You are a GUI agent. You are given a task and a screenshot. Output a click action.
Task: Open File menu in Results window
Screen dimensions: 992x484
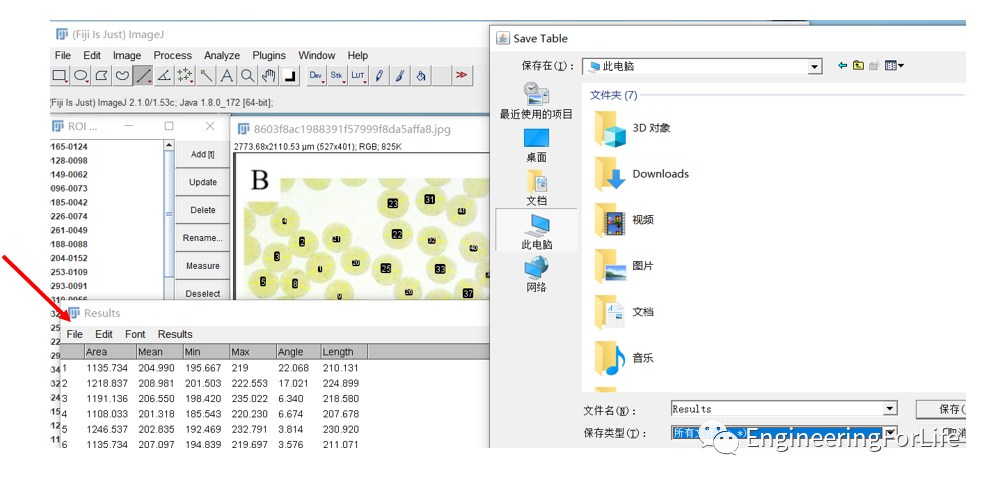coord(75,335)
